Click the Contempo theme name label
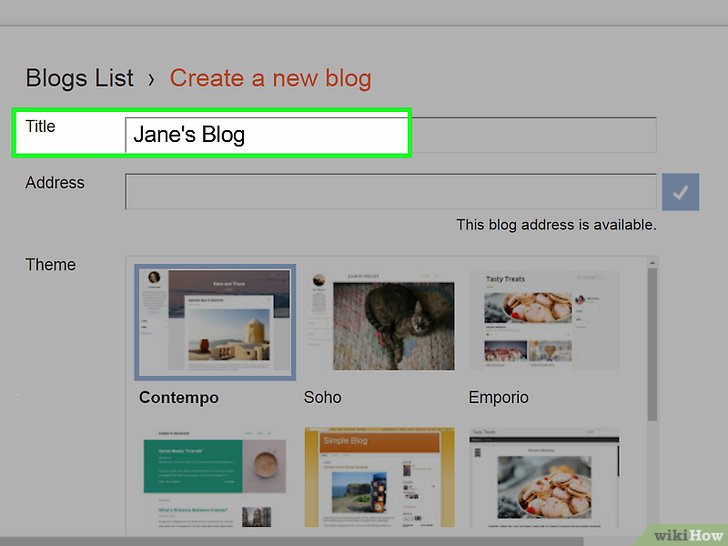This screenshot has height=546, width=728. (179, 397)
